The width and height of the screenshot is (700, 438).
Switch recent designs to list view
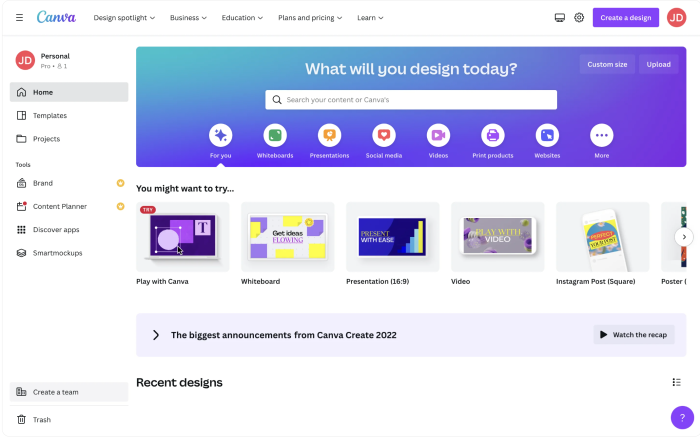click(x=676, y=382)
